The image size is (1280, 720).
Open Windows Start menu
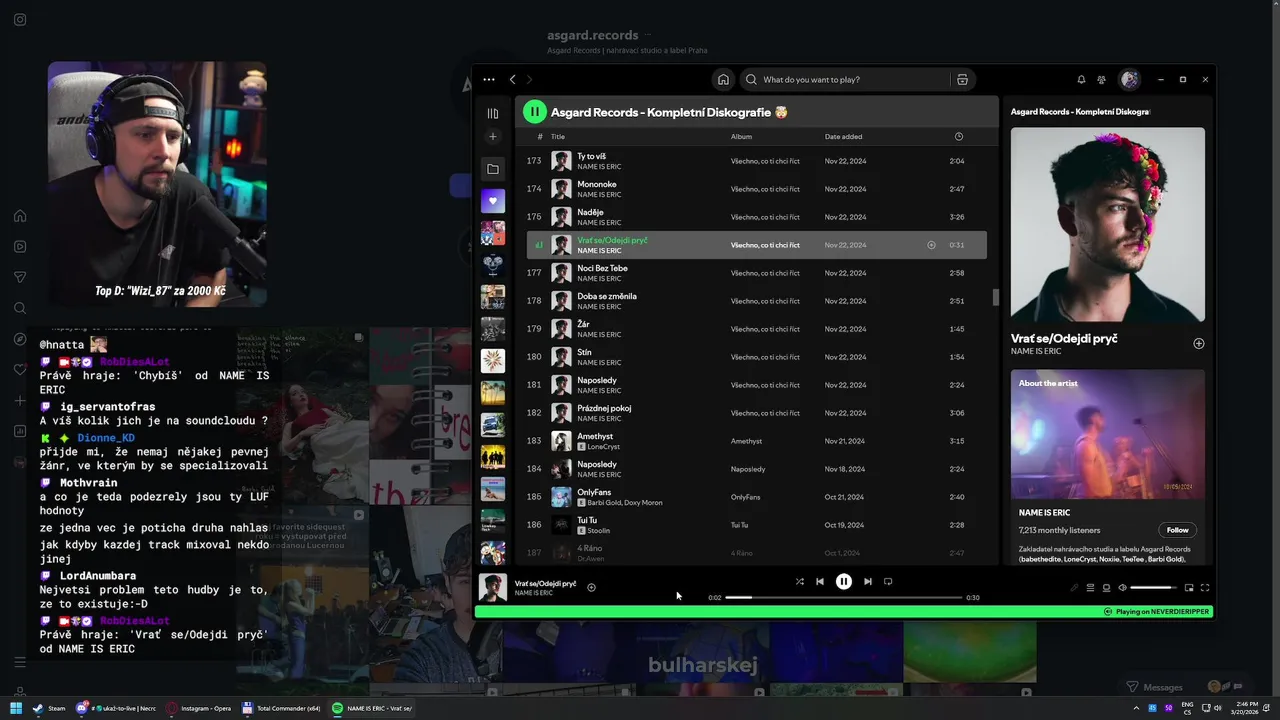[x=16, y=708]
